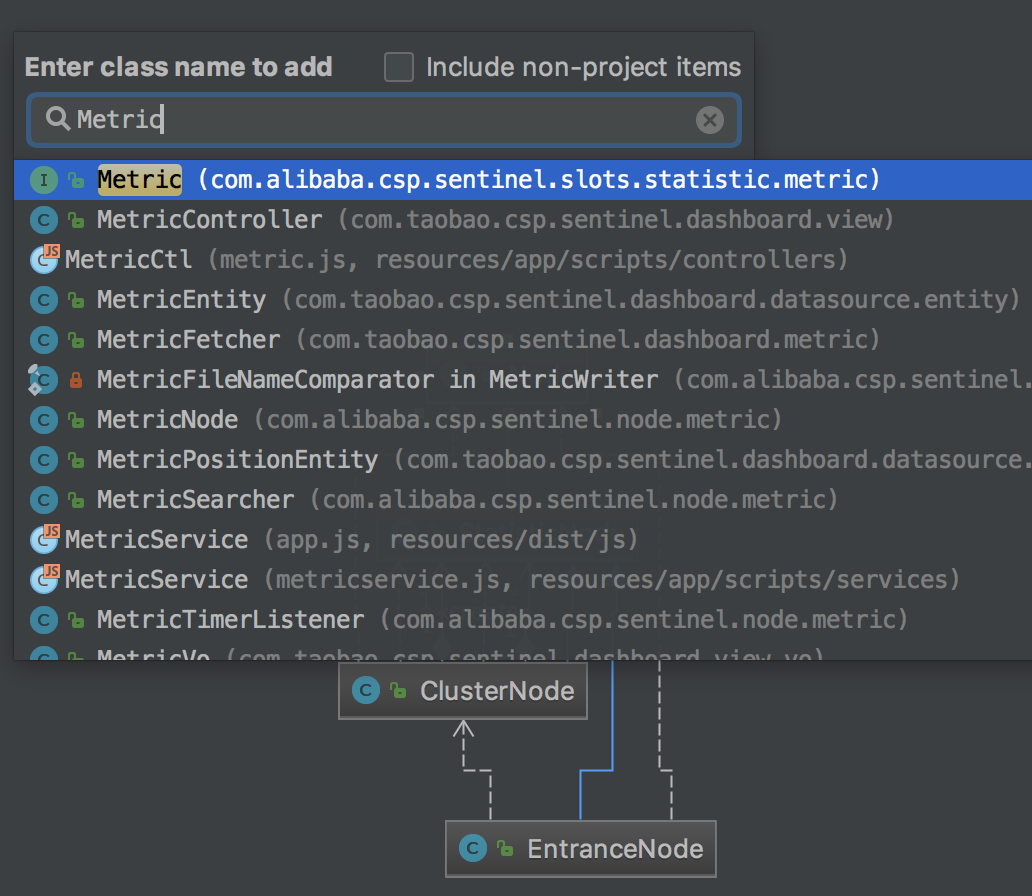This screenshot has height=896, width=1032.
Task: Click into the class name search field
Action: [x=380, y=121]
